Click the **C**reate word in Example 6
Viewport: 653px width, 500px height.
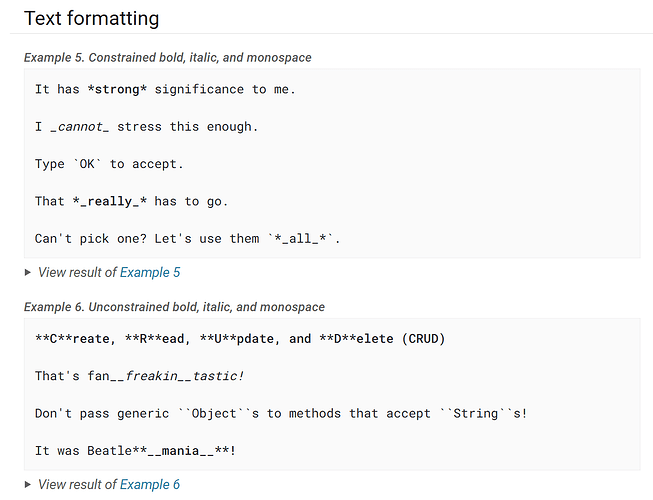point(75,339)
